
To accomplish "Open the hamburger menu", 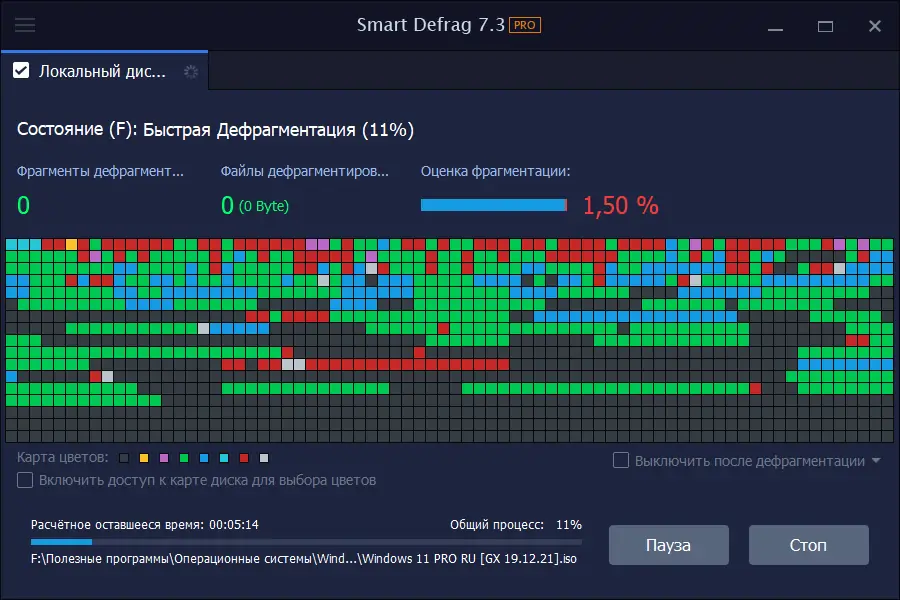I will (x=25, y=25).
